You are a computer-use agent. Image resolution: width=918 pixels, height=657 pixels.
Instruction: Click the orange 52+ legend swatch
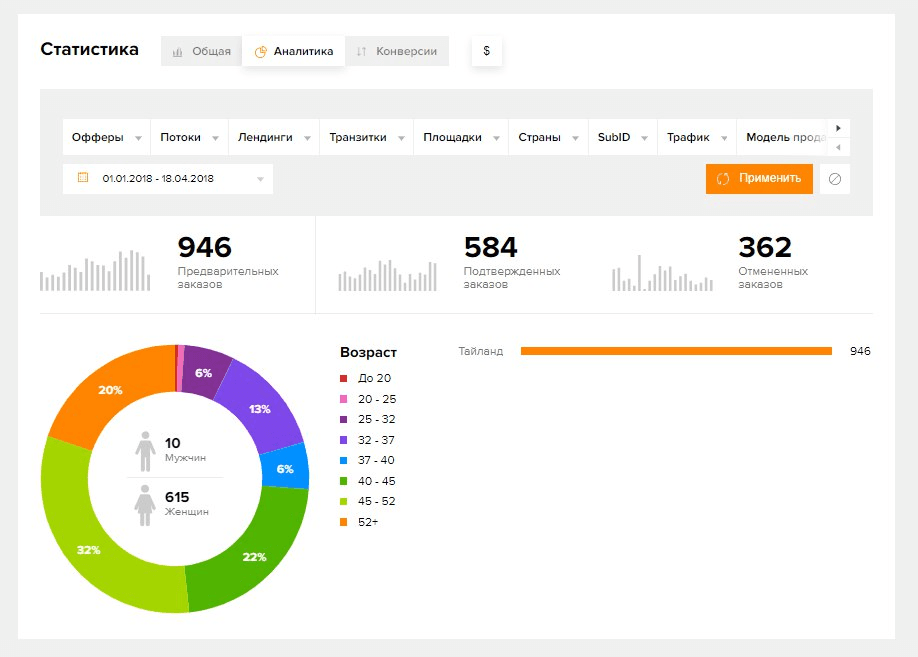click(x=344, y=522)
